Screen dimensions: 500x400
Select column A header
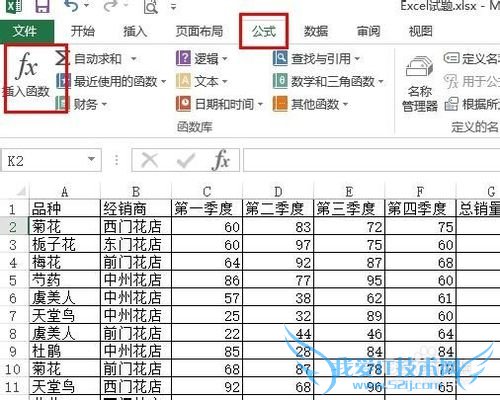click(x=65, y=192)
